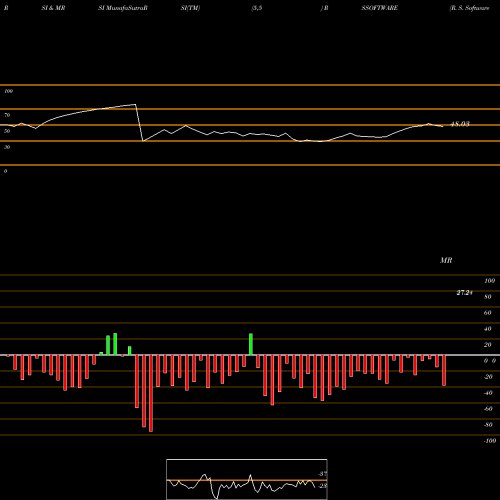Click the RSI axis label 30
500x500 pixels.
click(x=7, y=147)
